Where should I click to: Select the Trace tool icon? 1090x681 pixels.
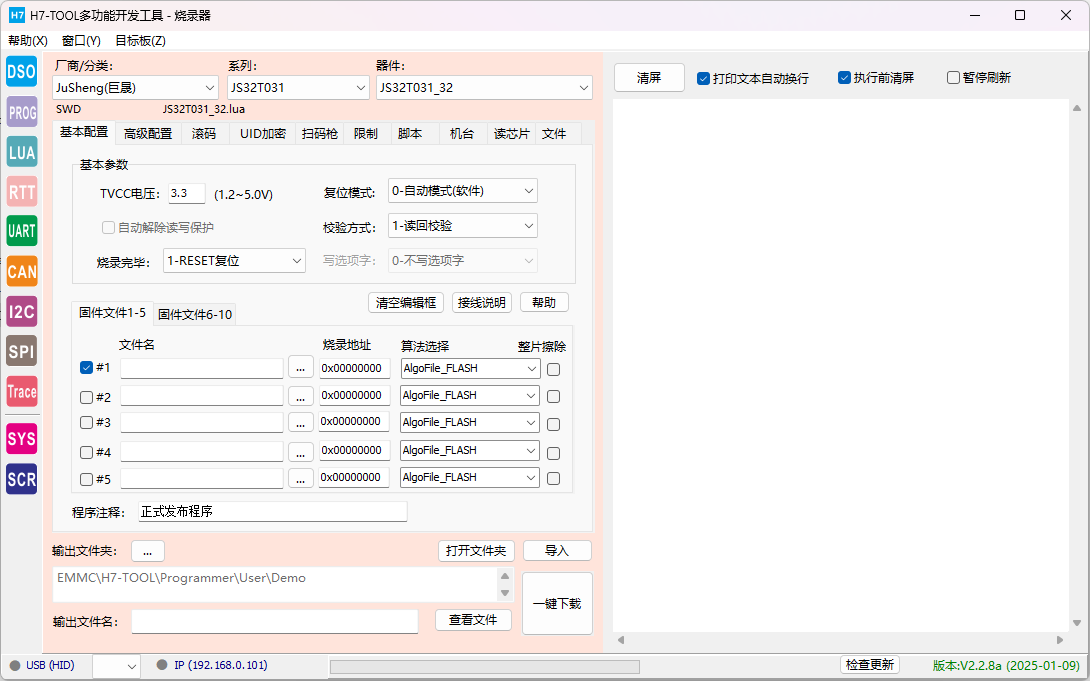pos(21,392)
